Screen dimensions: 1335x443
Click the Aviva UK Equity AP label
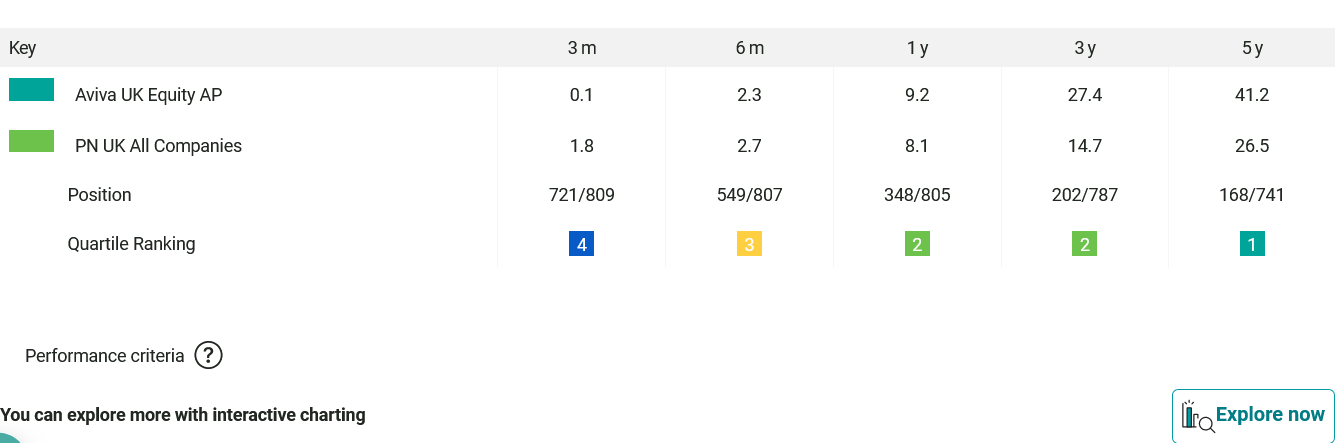click(x=148, y=95)
